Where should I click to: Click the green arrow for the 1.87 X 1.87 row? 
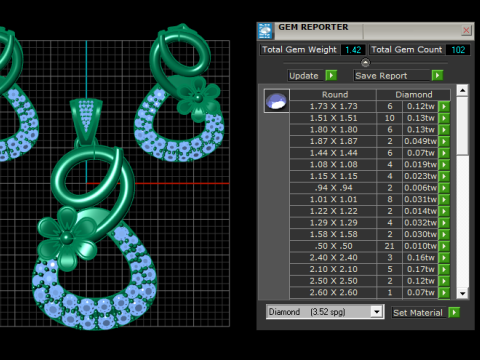coord(444,141)
